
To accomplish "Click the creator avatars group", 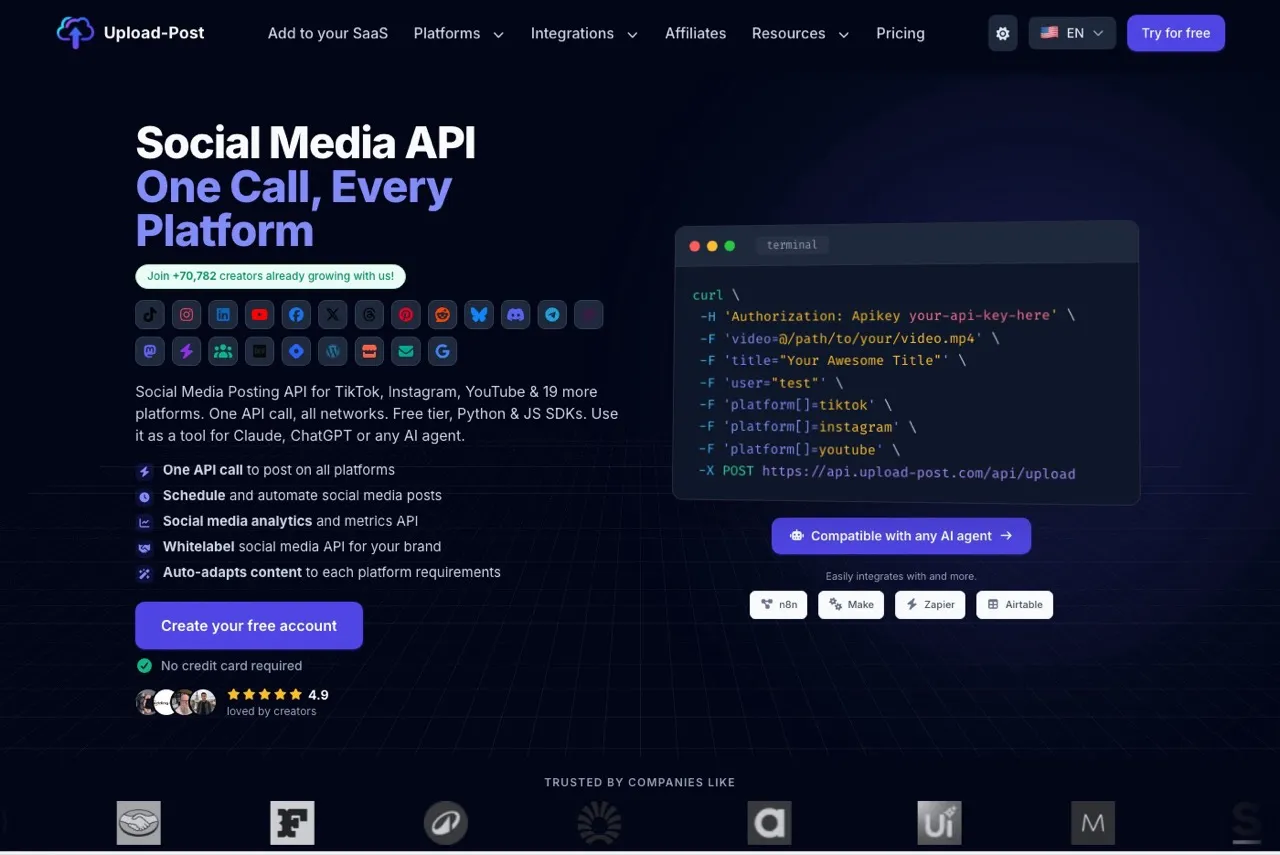I will (176, 702).
